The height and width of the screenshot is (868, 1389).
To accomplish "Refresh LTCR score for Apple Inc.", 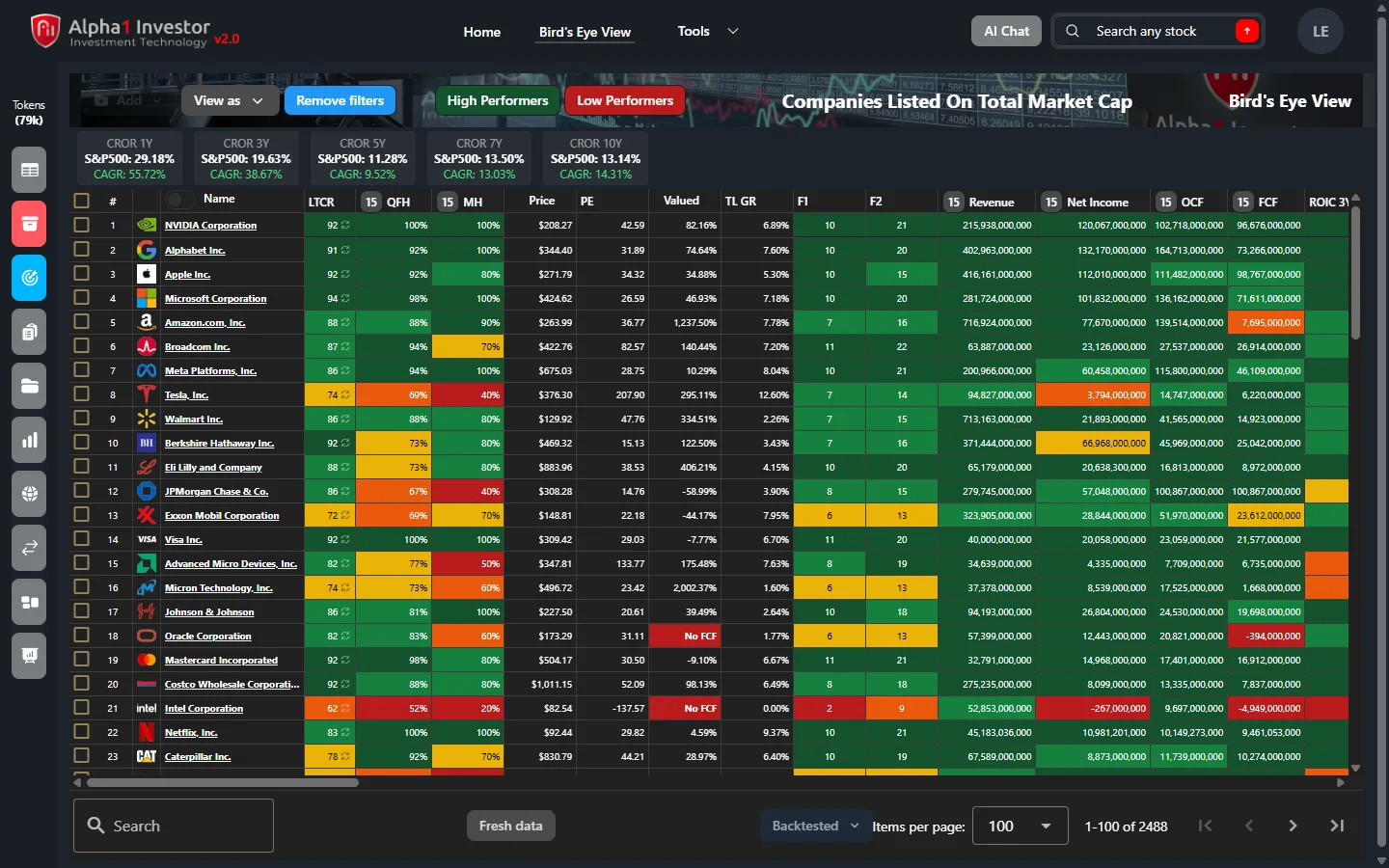I will point(345,275).
